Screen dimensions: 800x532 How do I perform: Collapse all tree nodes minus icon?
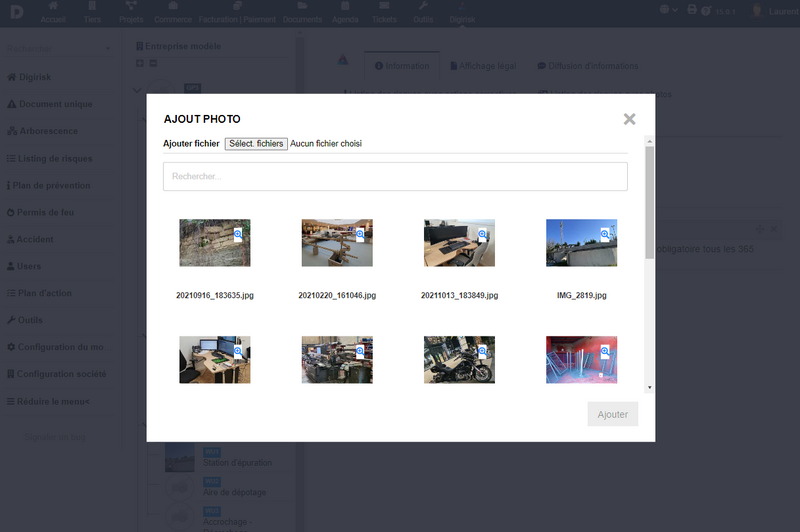153,63
